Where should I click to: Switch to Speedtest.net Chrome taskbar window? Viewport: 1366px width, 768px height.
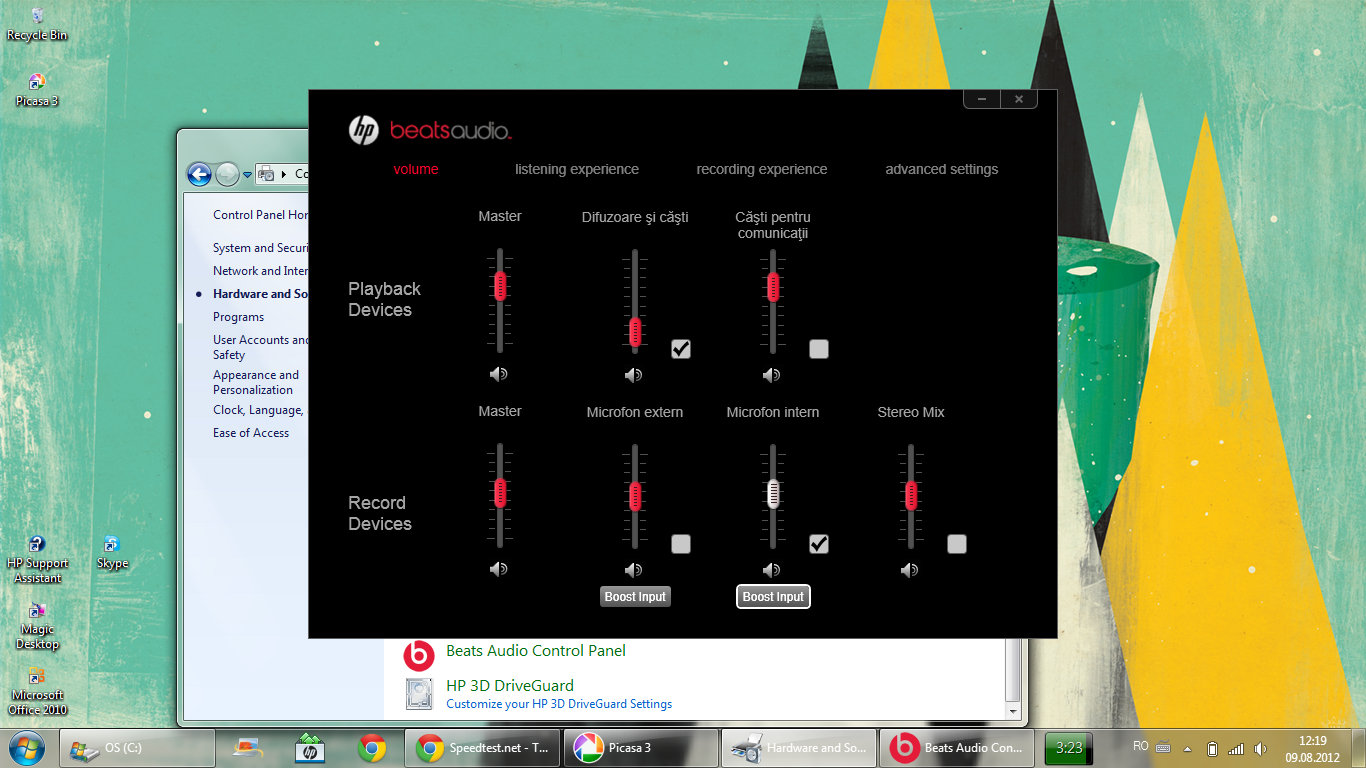(483, 747)
